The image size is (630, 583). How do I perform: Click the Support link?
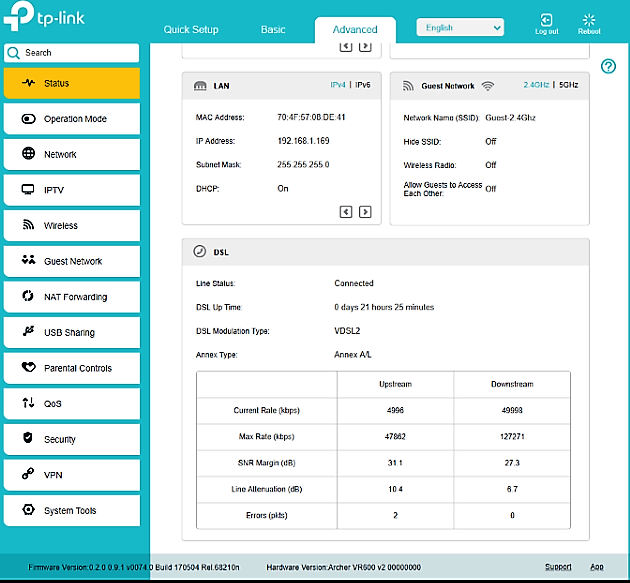(558, 567)
